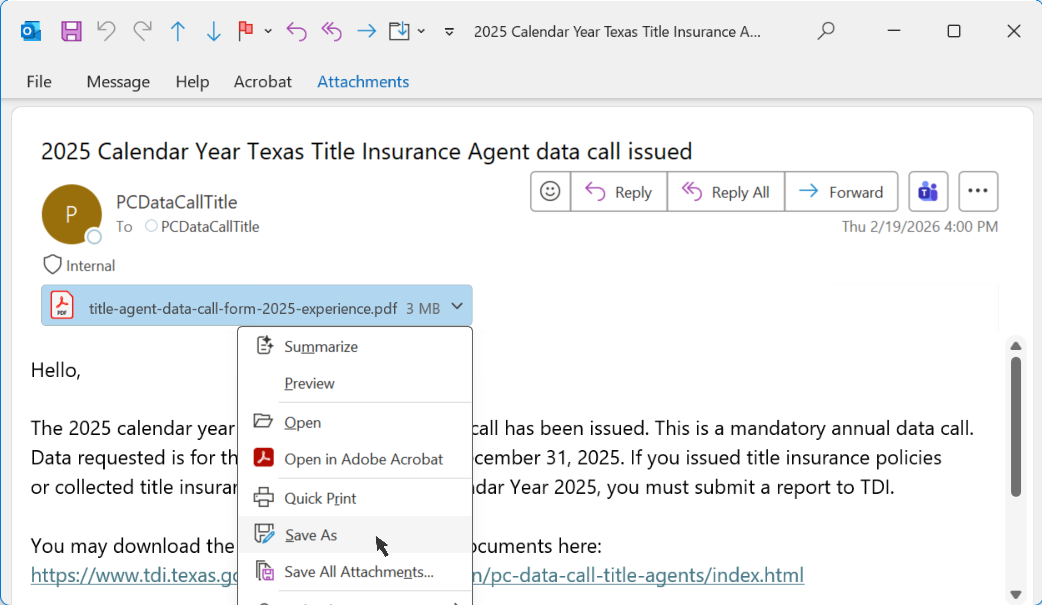Choose Open in Adobe Acrobat menu item
The image size is (1042, 605).
(363, 459)
